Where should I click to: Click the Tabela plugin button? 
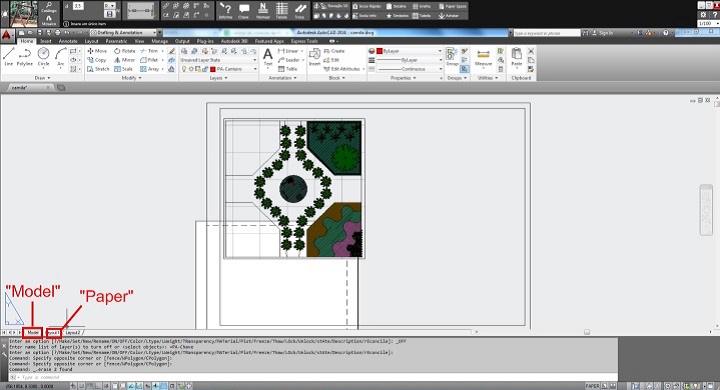pos(422,16)
